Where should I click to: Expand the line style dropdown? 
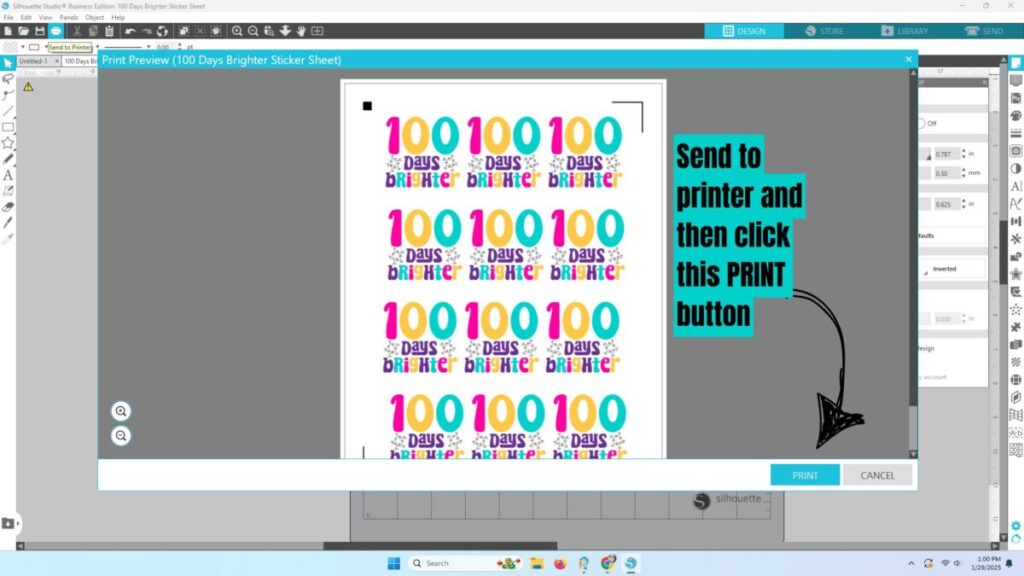149,47
